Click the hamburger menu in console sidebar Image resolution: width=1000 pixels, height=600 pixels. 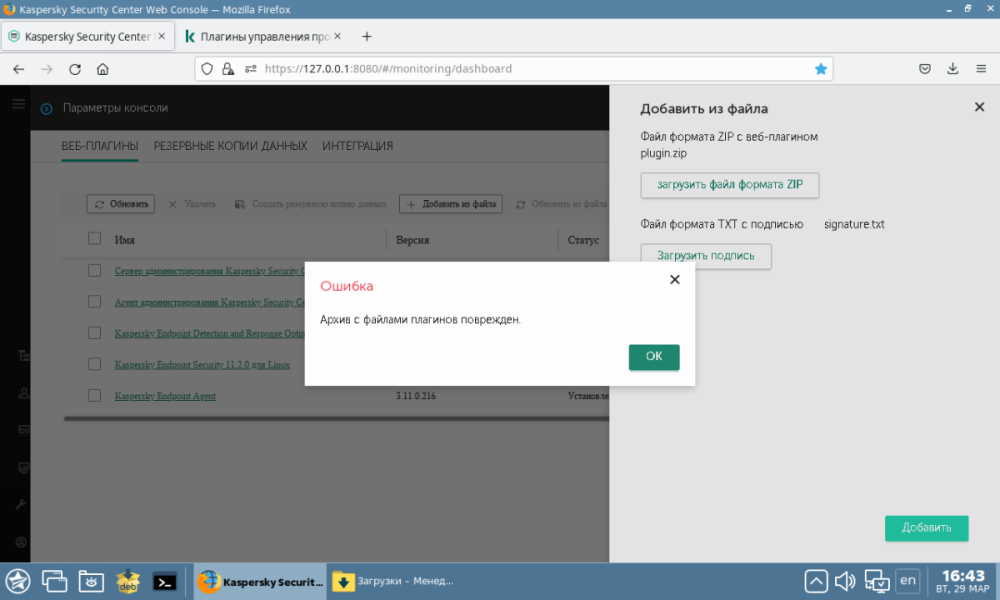[x=18, y=104]
